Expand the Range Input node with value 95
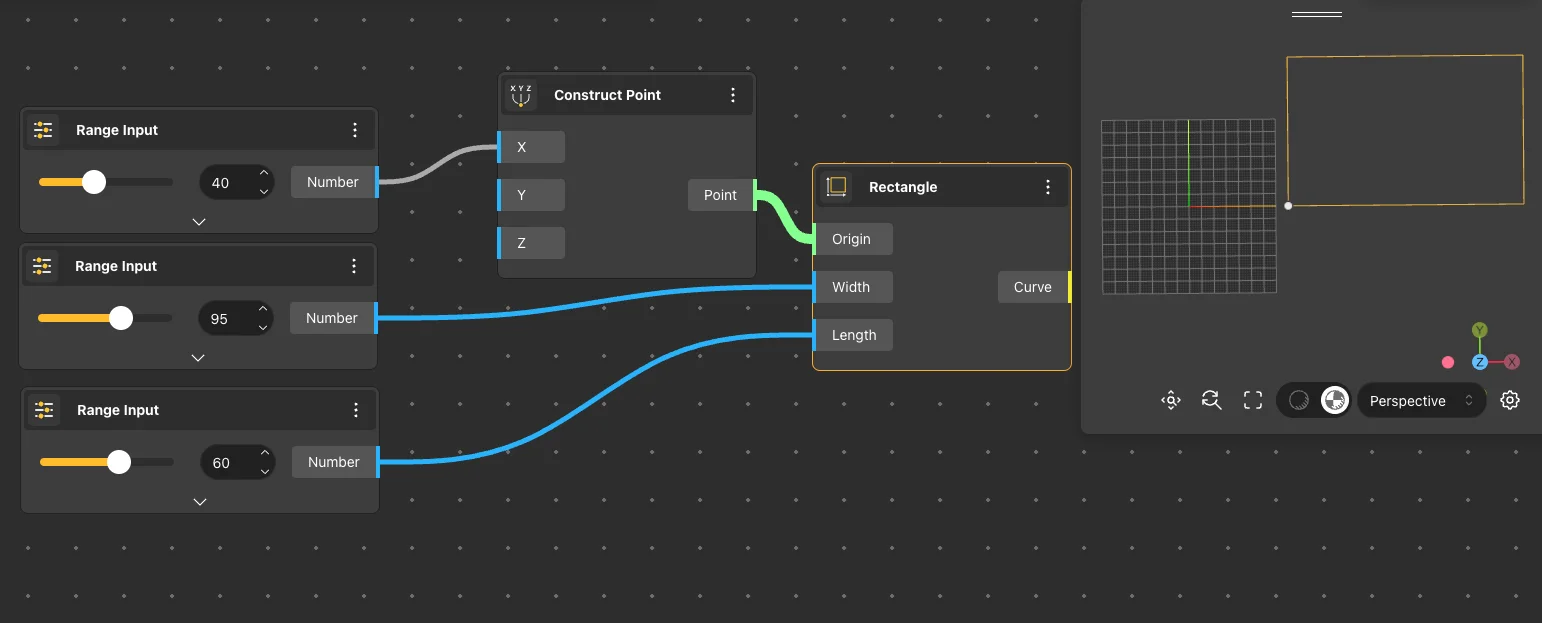 point(198,358)
